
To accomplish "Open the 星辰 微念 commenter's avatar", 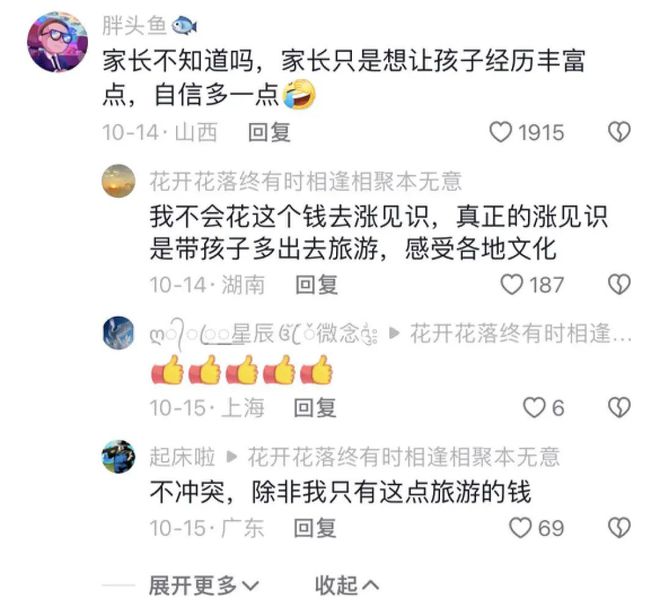I will click(x=119, y=333).
